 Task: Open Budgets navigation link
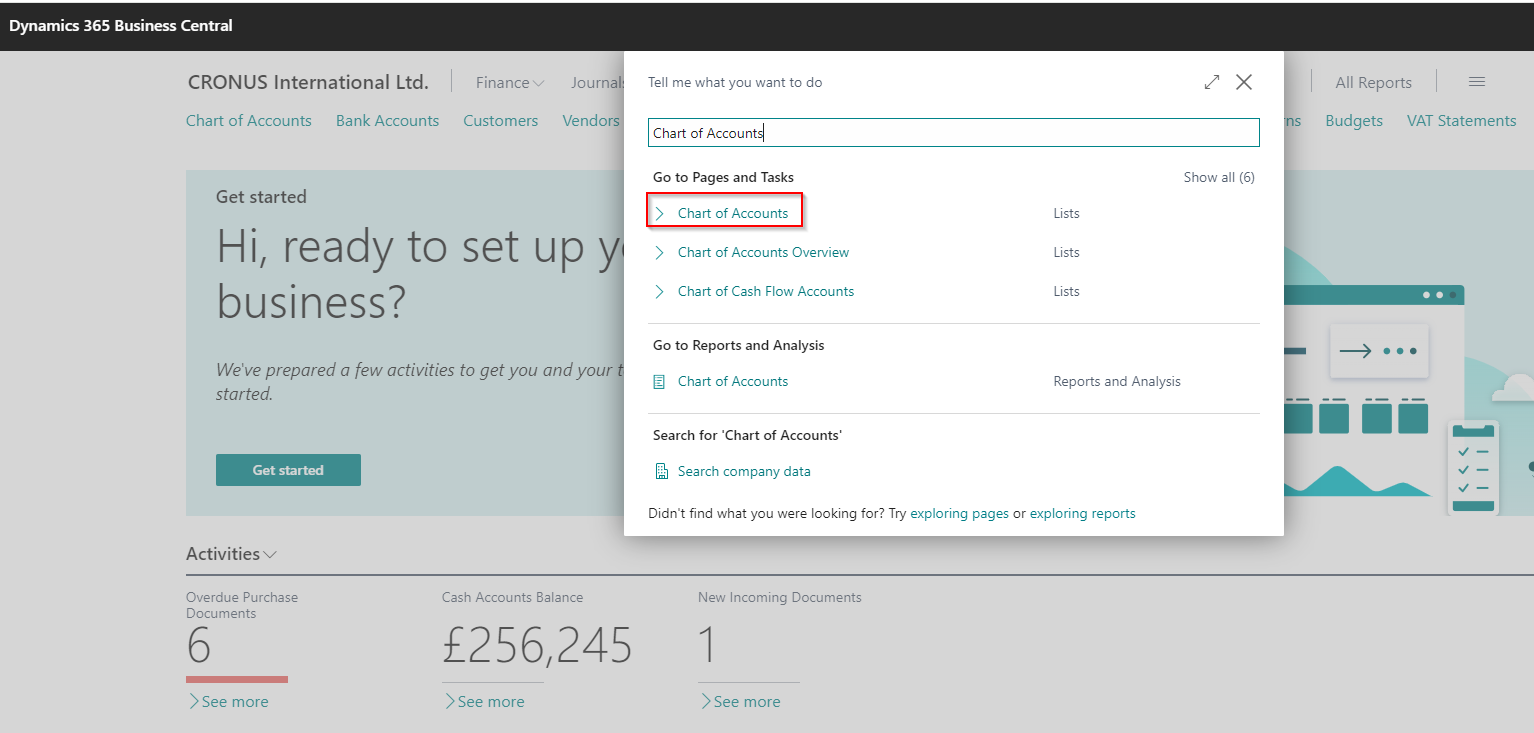[x=1354, y=121]
